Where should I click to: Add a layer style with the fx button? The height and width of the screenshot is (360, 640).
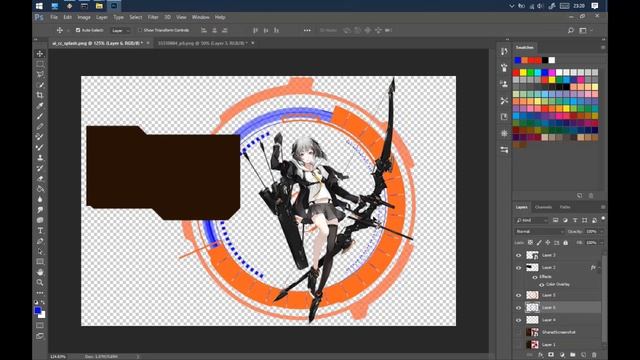[540, 355]
